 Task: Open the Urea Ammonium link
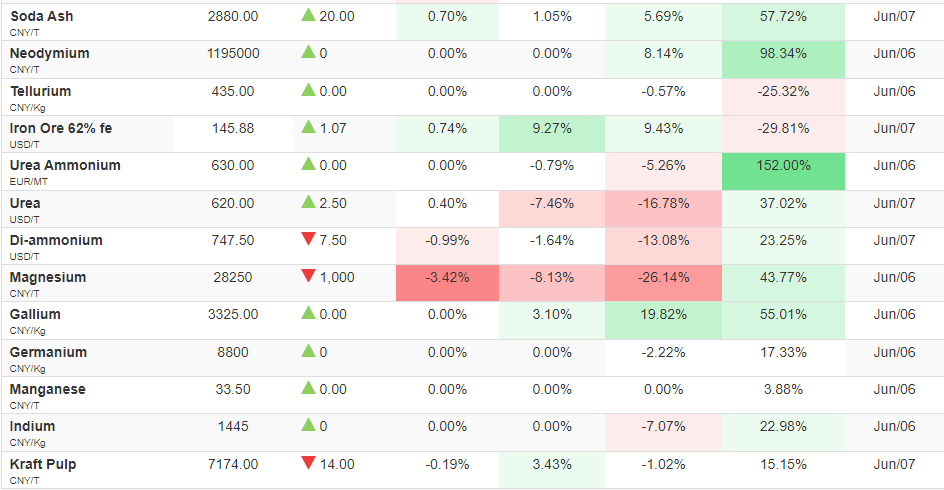pyautogui.click(x=65, y=166)
